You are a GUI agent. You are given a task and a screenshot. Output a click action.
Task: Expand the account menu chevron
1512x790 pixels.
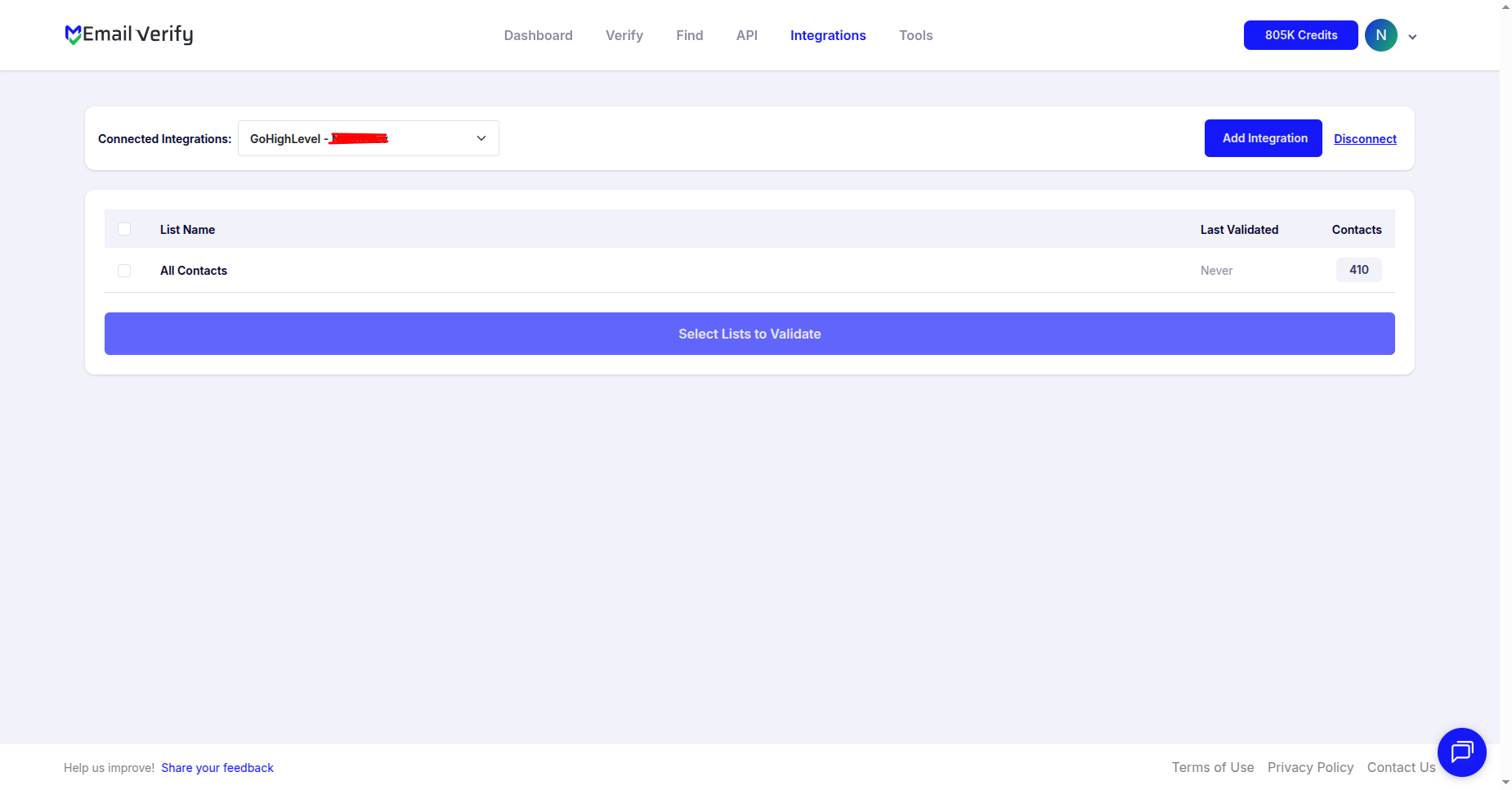[1412, 37]
